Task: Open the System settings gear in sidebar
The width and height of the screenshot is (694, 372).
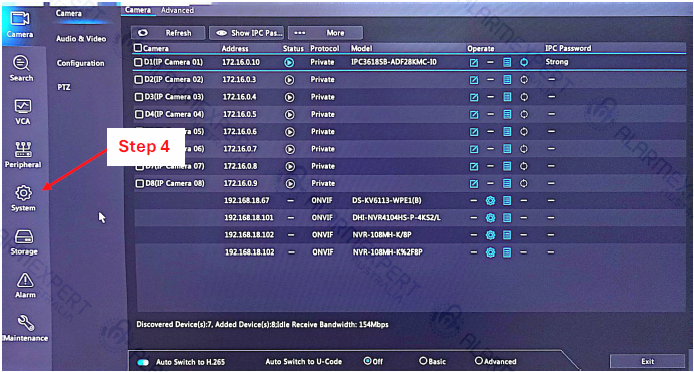Action: pos(23,193)
